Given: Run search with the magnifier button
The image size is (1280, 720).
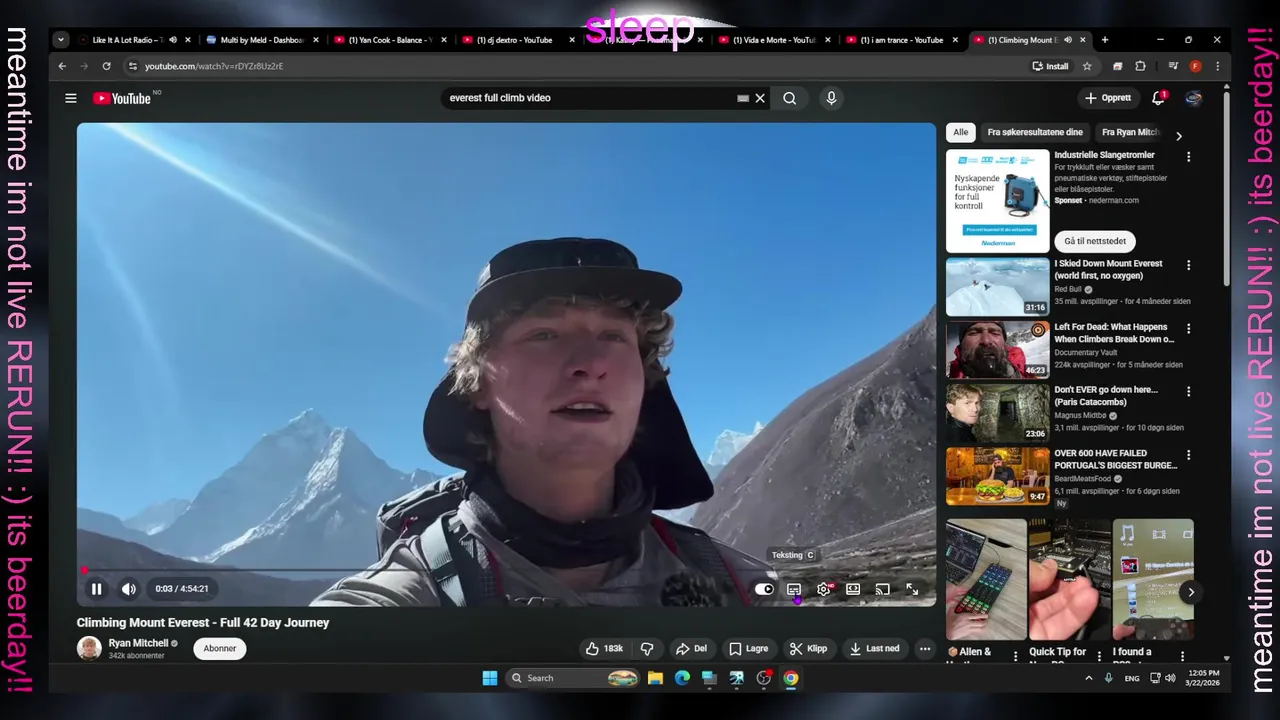Looking at the screenshot, I should pyautogui.click(x=790, y=98).
